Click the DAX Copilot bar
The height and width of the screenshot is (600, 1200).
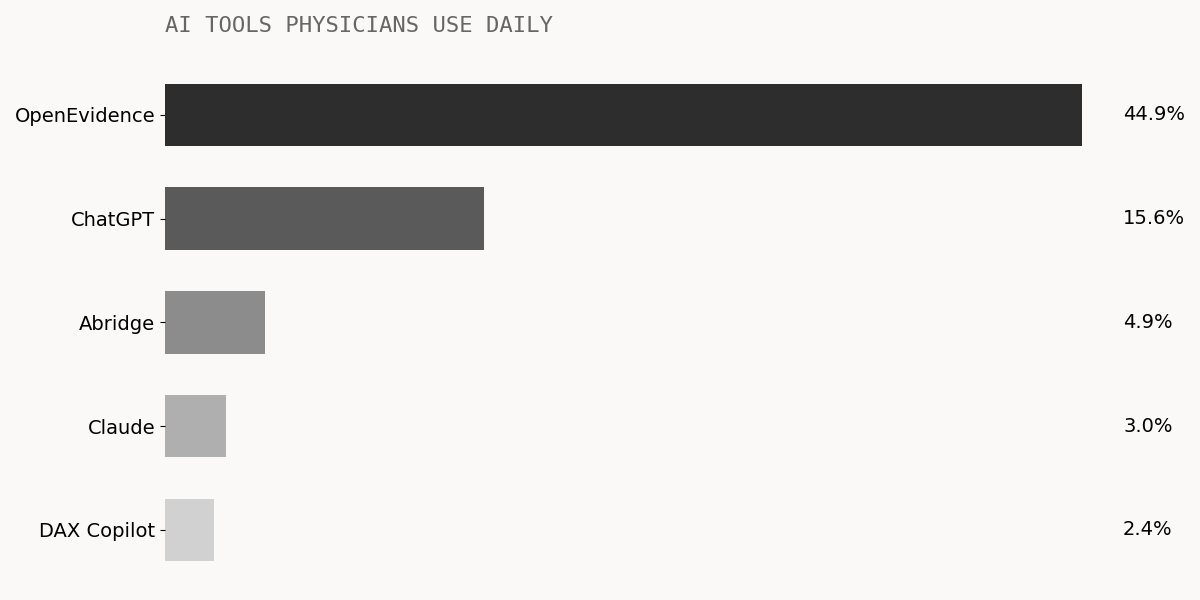point(189,530)
